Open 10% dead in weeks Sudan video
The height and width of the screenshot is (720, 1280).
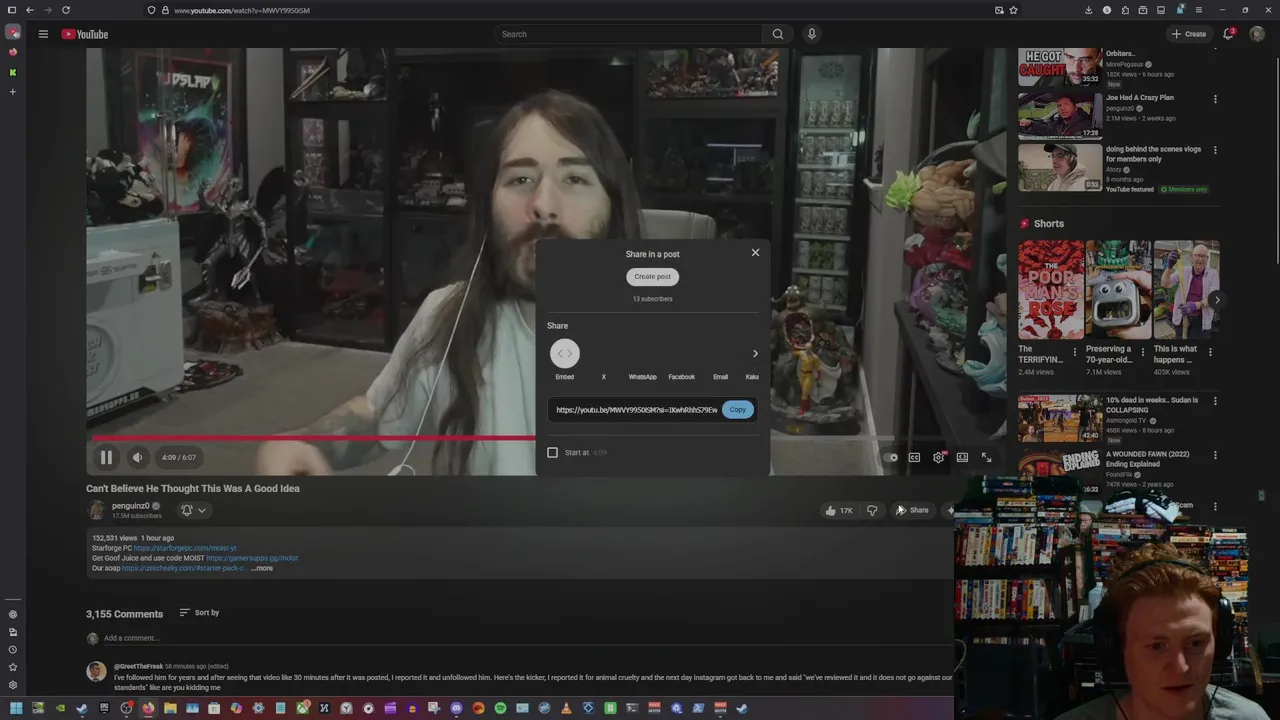coord(1060,418)
